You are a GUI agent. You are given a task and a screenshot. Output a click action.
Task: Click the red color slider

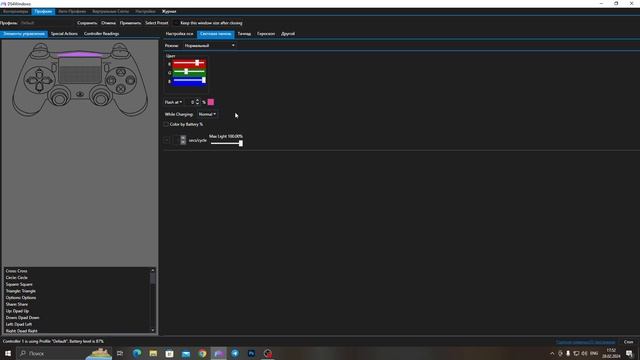pyautogui.click(x=189, y=63)
